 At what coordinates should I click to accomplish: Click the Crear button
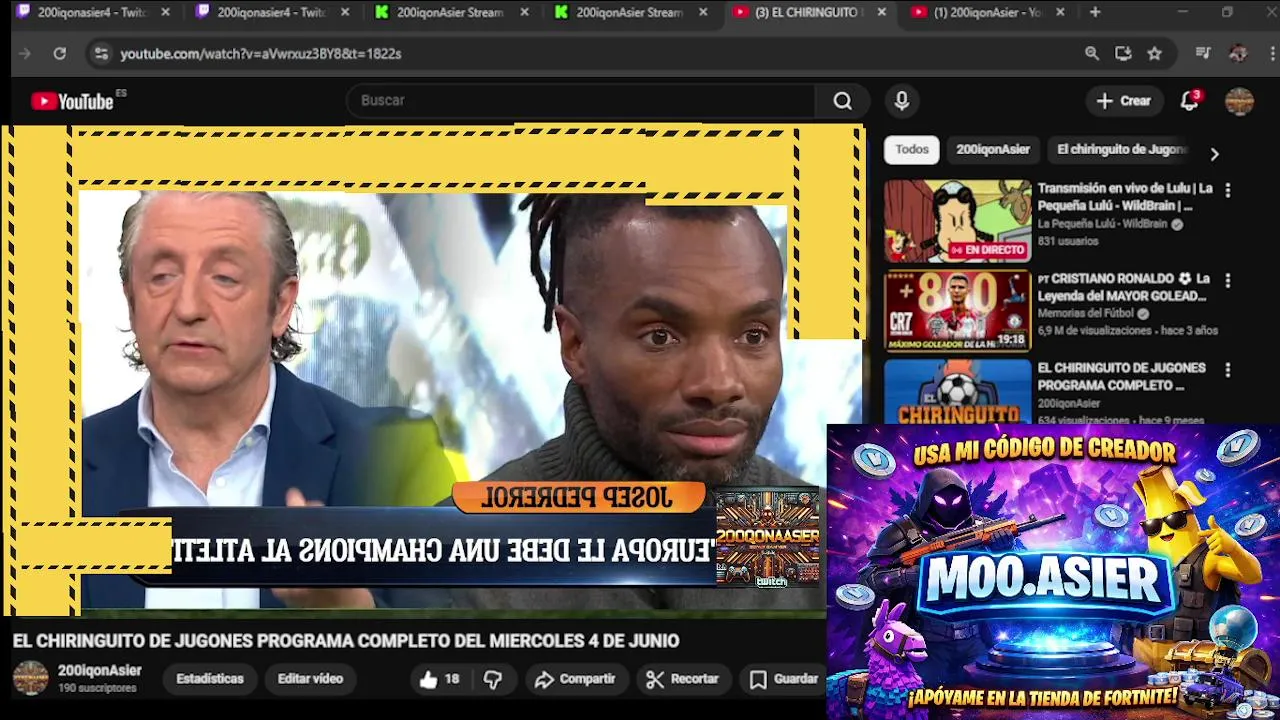click(x=1124, y=101)
